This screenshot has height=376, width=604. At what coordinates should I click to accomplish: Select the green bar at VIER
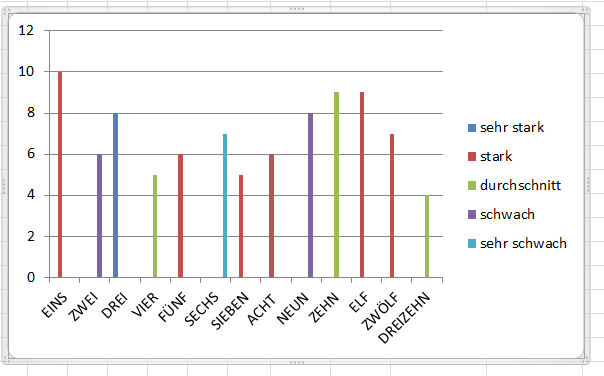pyautogui.click(x=155, y=226)
